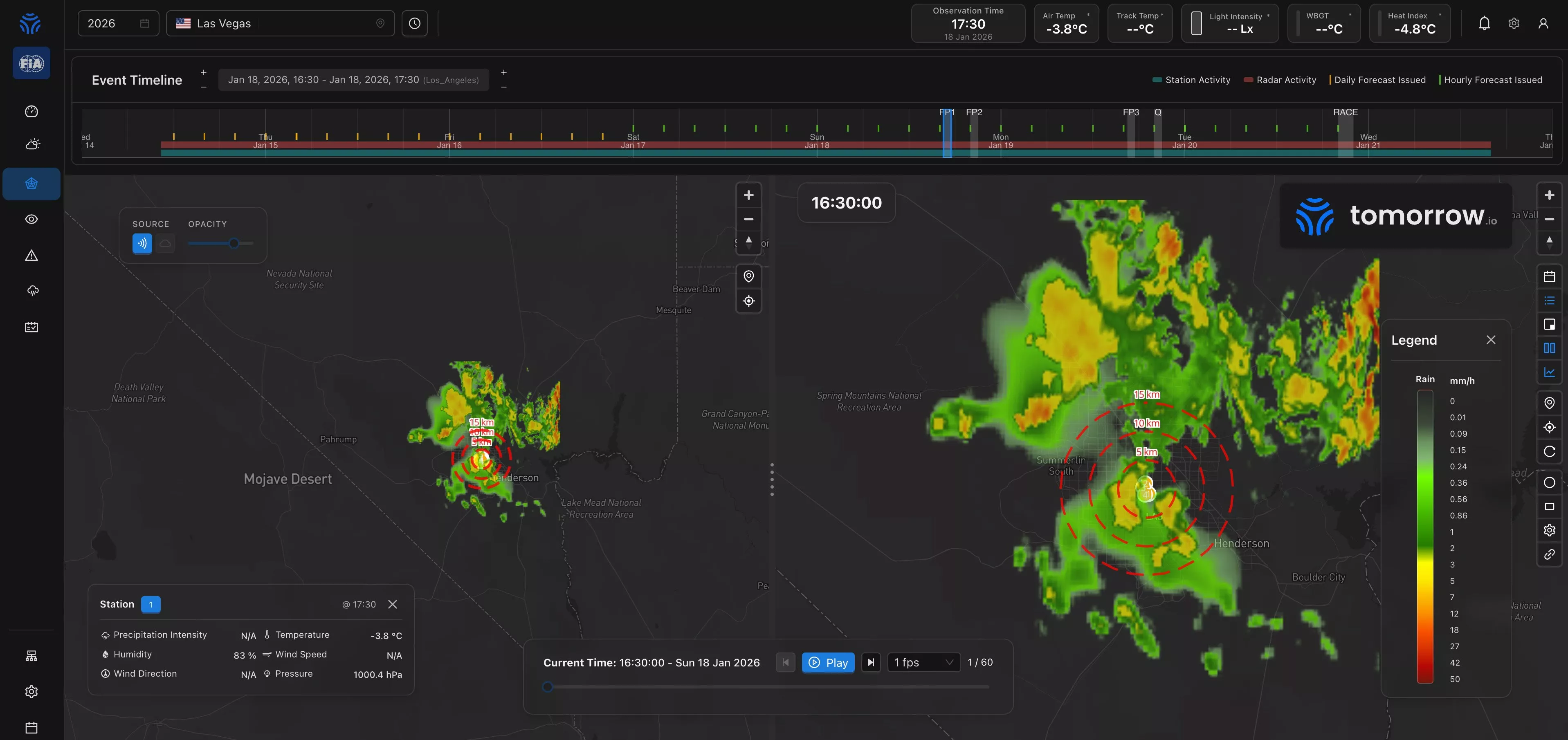Open the 2026 year picker
This screenshot has height=740, width=1568.
118,23
